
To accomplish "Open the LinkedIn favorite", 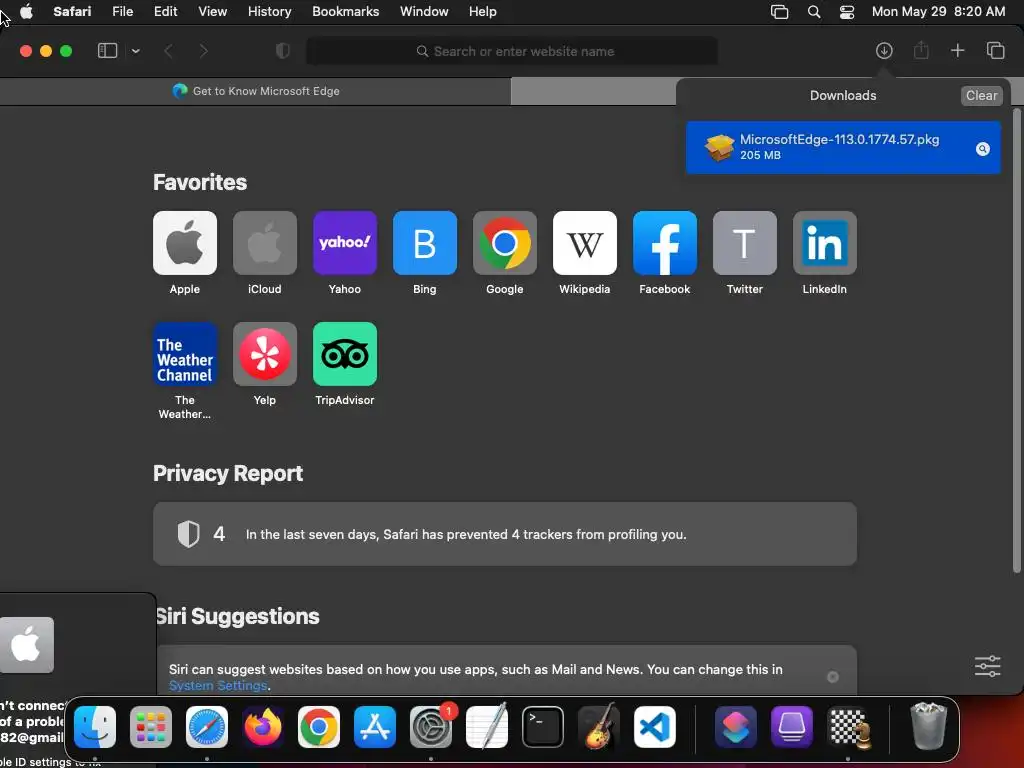I will 825,243.
